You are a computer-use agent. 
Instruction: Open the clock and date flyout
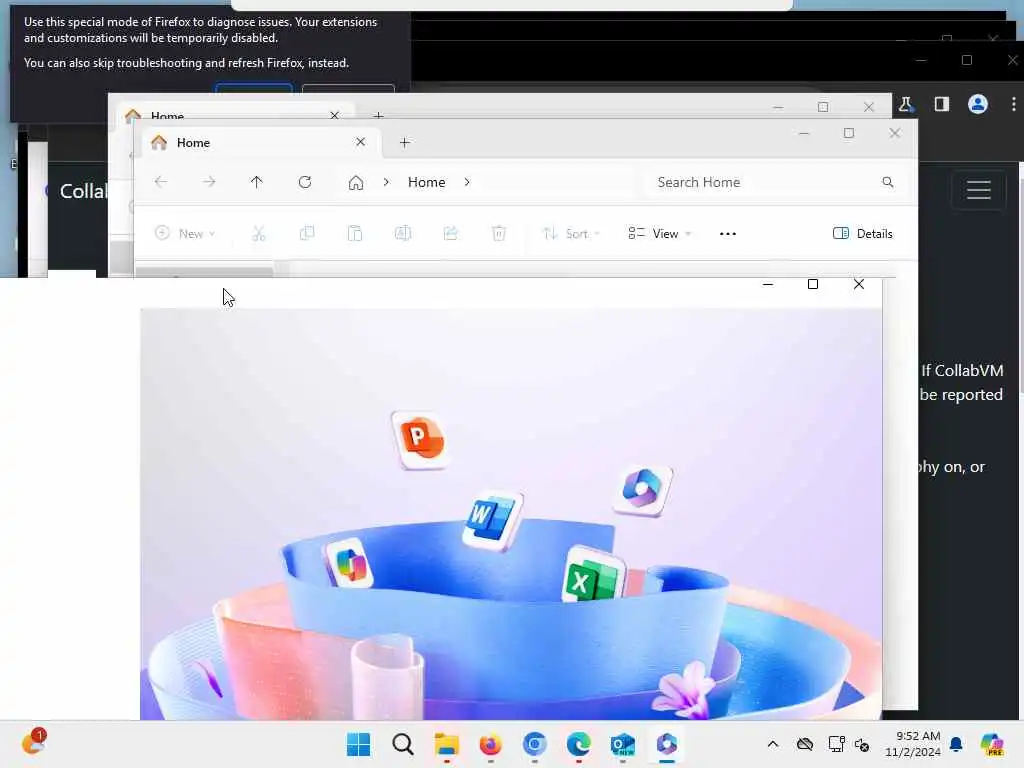[913, 744]
